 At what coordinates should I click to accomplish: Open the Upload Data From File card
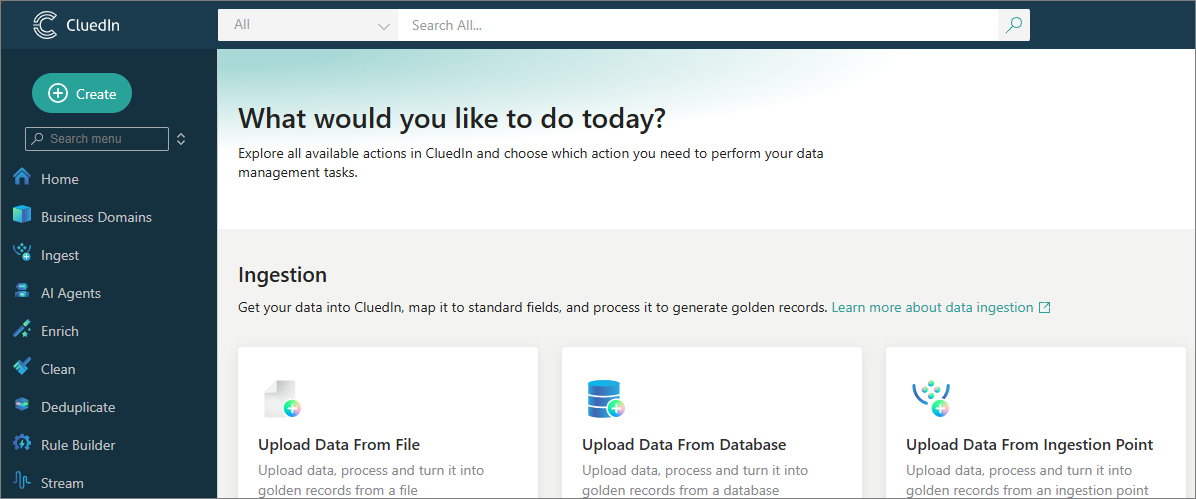click(x=388, y=430)
